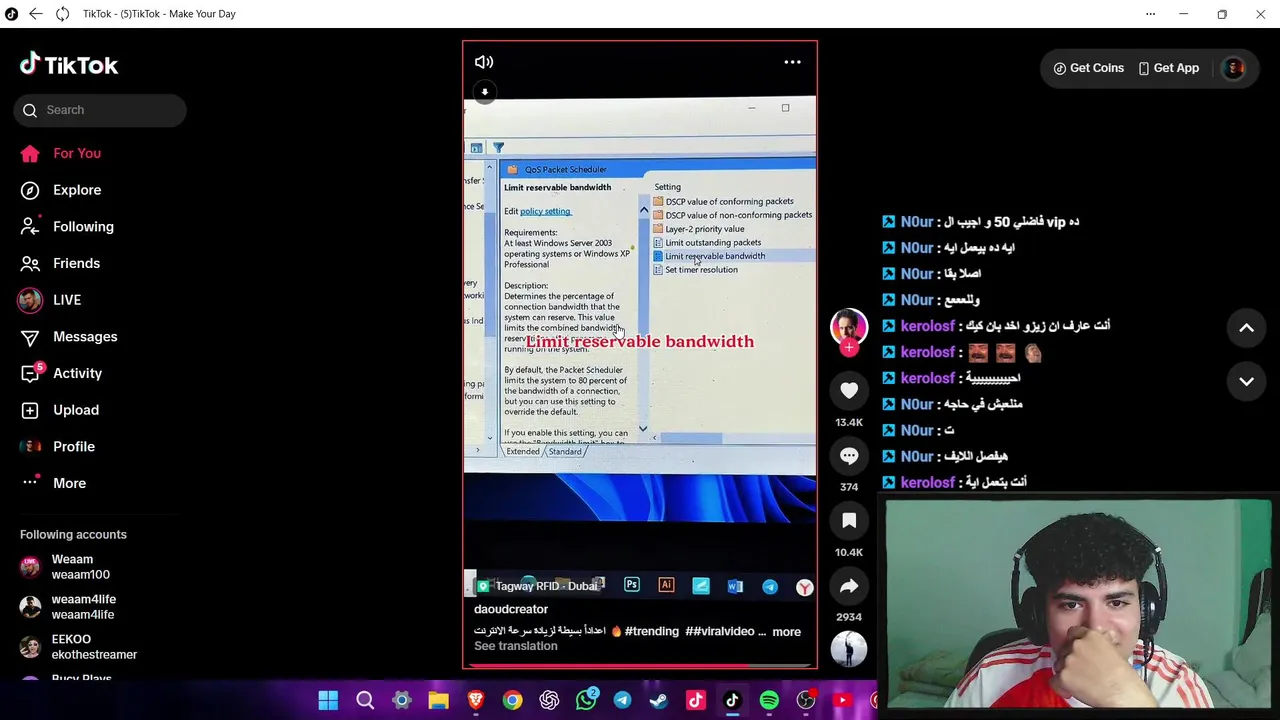The image size is (1280, 720).
Task: Follow the creator with the red plus badge
Action: (849, 348)
